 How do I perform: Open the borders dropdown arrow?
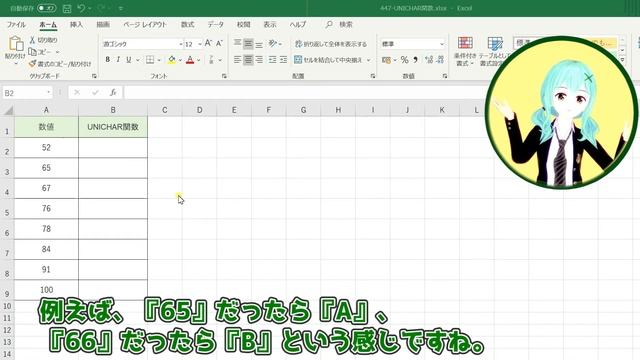pyautogui.click(x=159, y=60)
